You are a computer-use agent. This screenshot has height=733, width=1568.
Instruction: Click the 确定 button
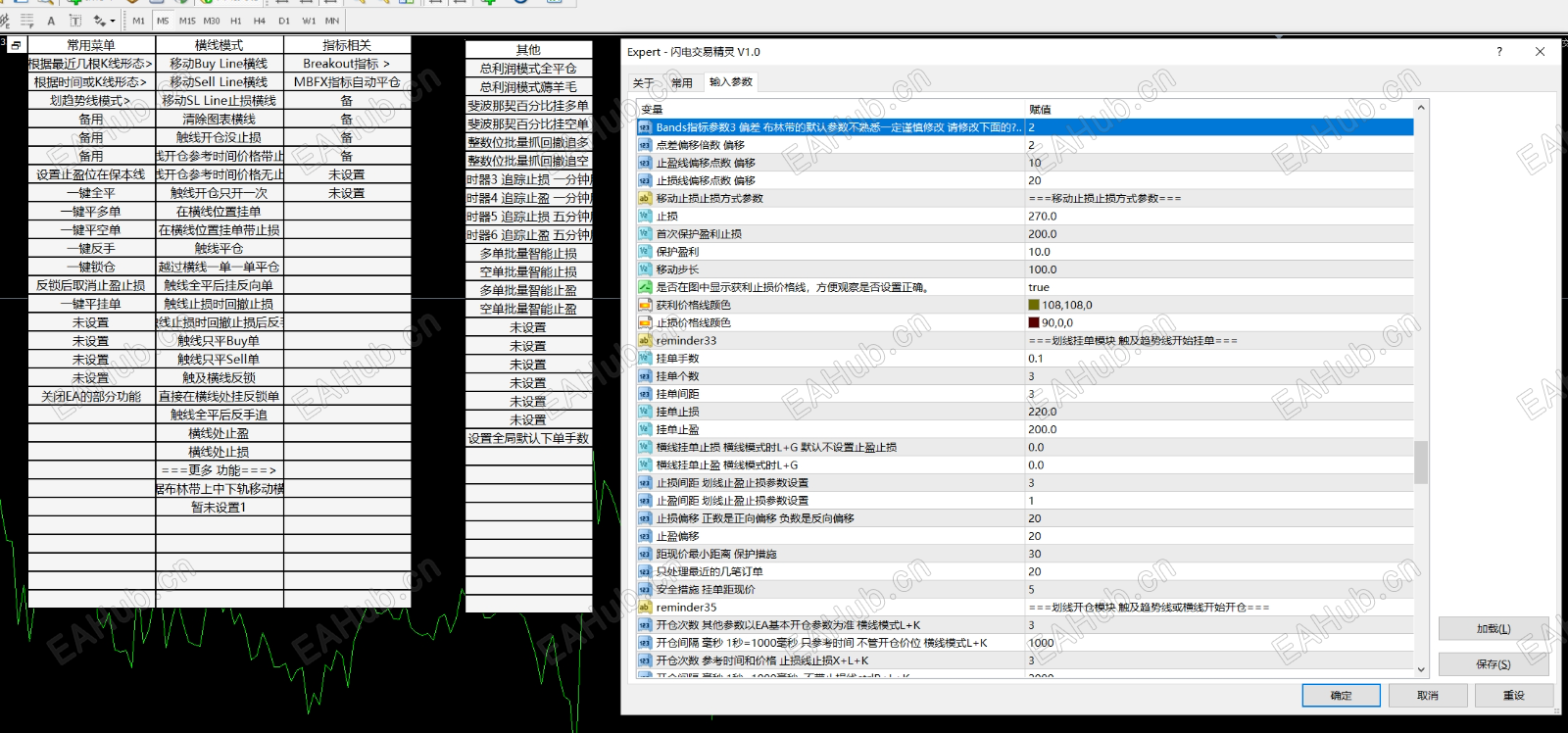point(1342,696)
